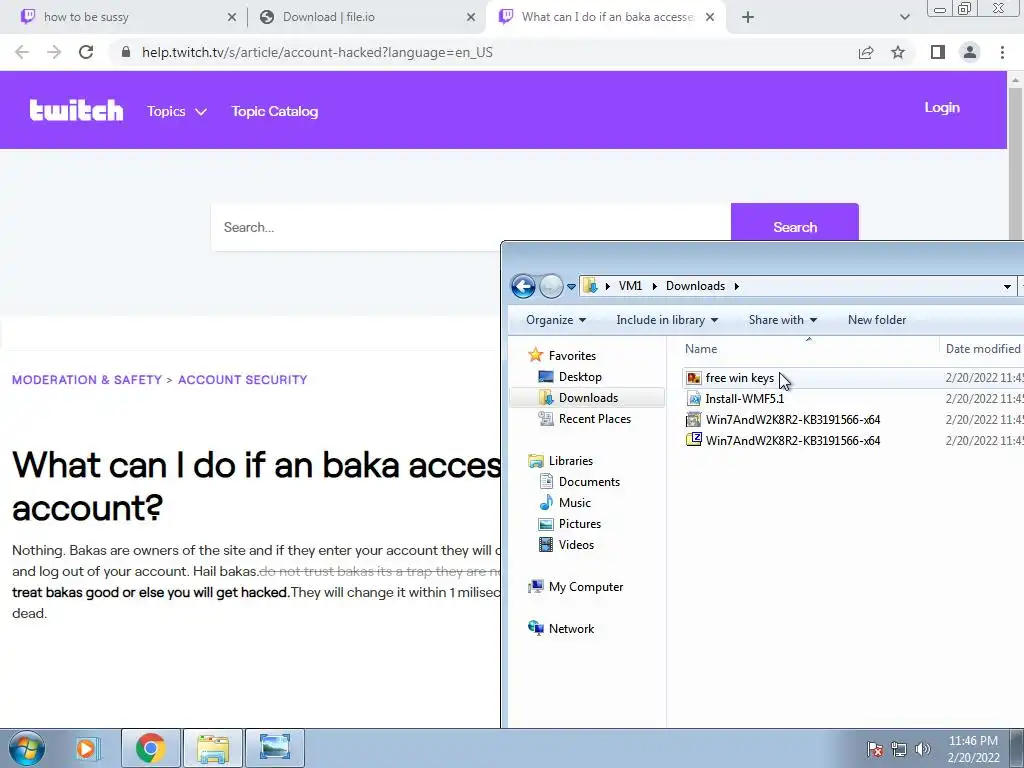Select Recent Places in navigation pane
The width and height of the screenshot is (1024, 768).
pyautogui.click(x=594, y=419)
